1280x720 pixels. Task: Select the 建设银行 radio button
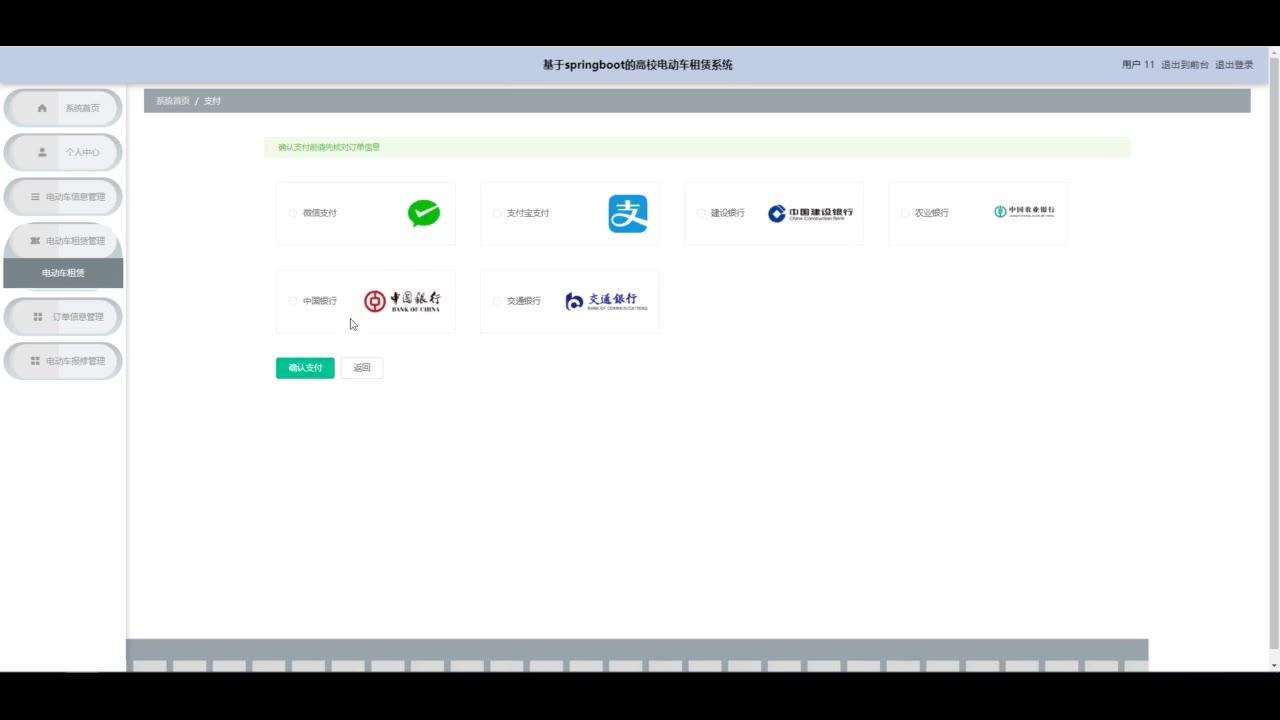pos(701,213)
